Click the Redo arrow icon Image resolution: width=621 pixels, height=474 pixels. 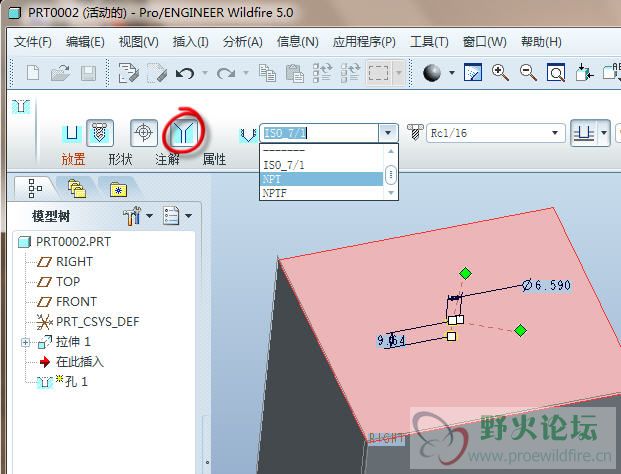[x=226, y=73]
